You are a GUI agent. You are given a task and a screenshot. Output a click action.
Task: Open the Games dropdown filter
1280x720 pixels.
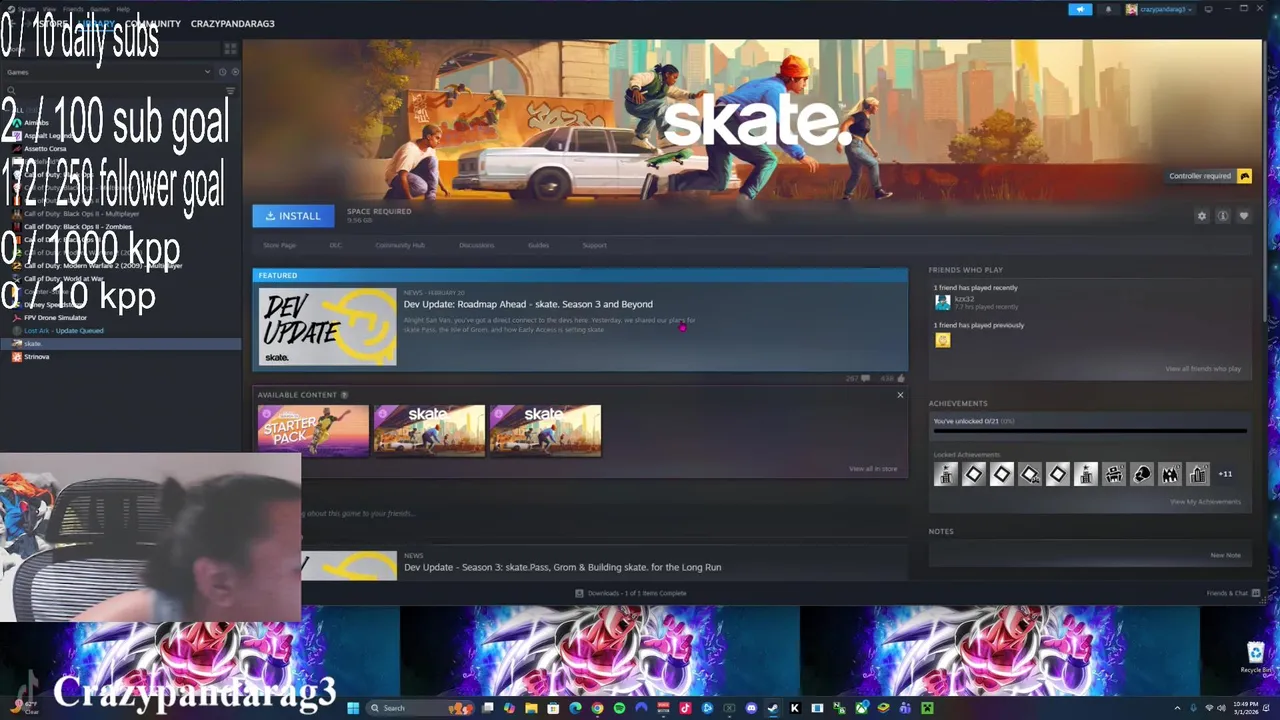click(107, 72)
